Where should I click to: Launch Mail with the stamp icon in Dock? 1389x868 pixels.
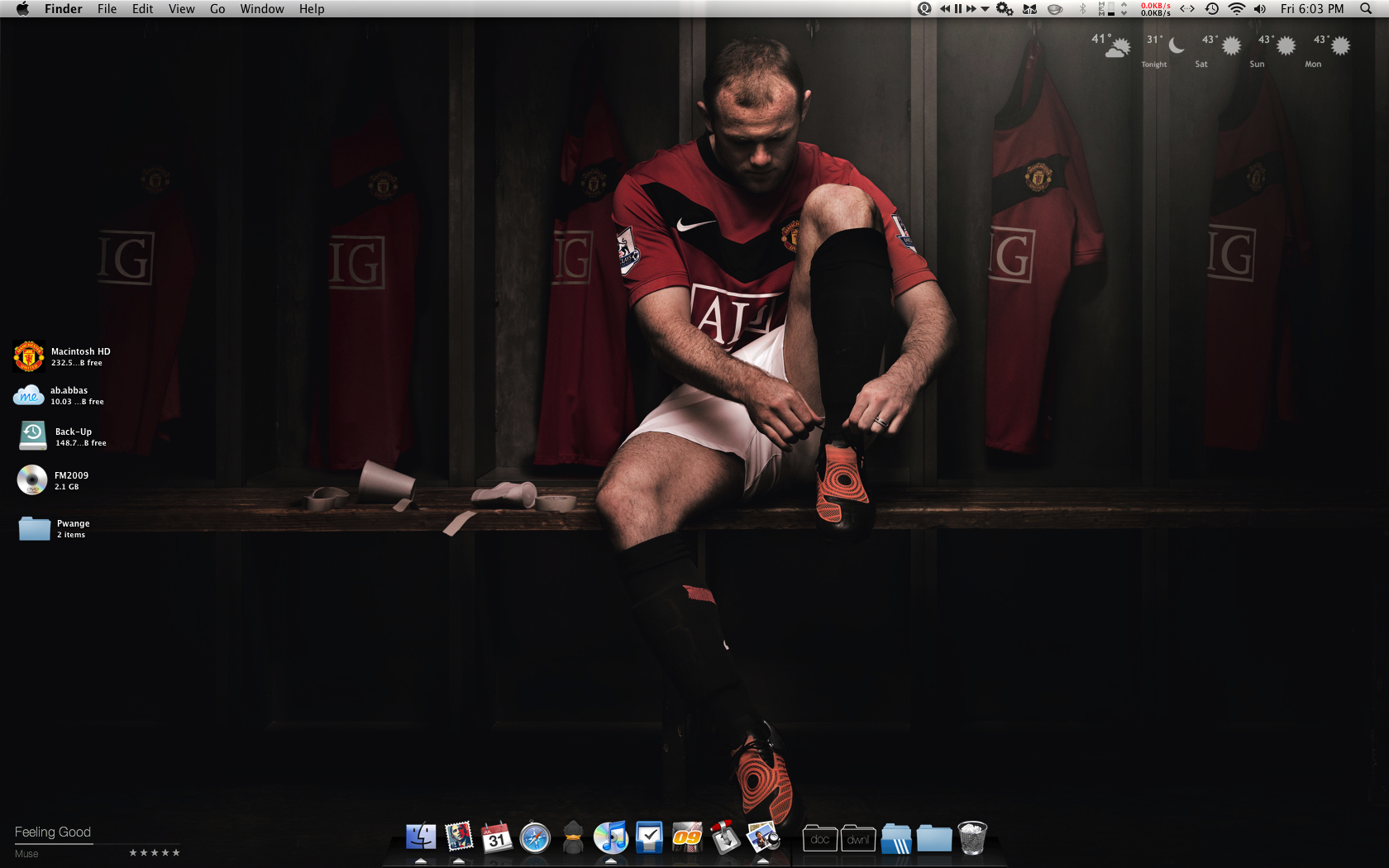click(459, 837)
